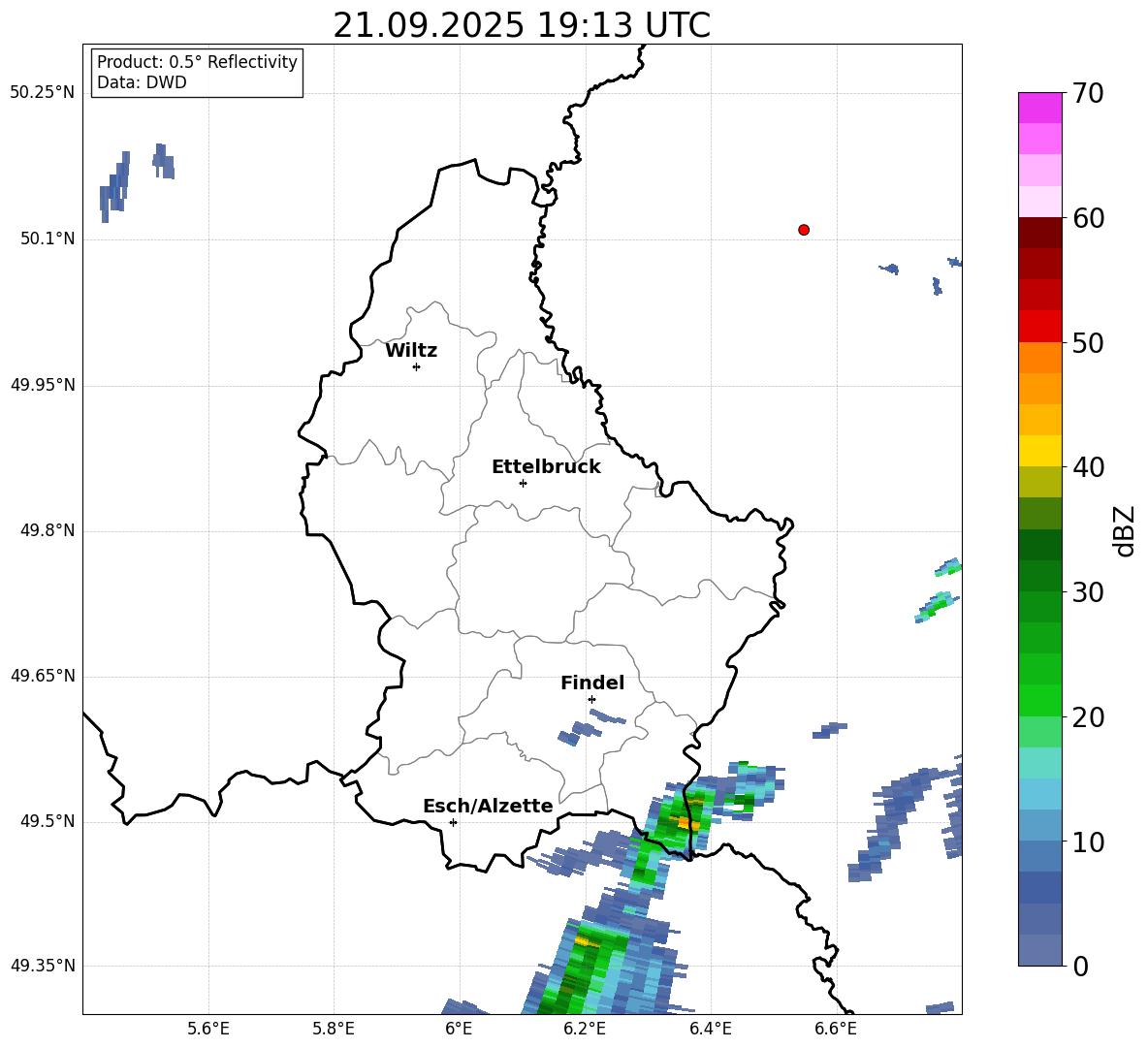Click the '6°E' longitude label
This screenshot has height=1048, width=1148.
459,1029
